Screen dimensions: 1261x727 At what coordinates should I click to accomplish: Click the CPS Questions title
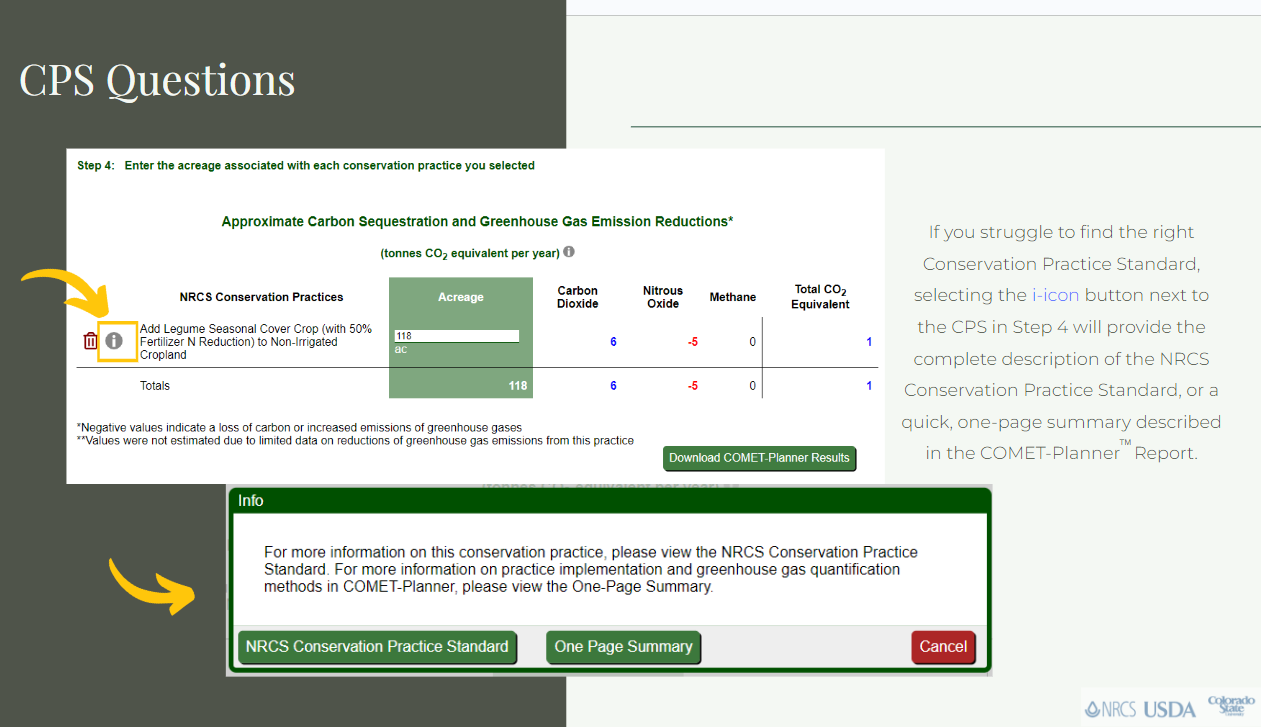(x=157, y=80)
